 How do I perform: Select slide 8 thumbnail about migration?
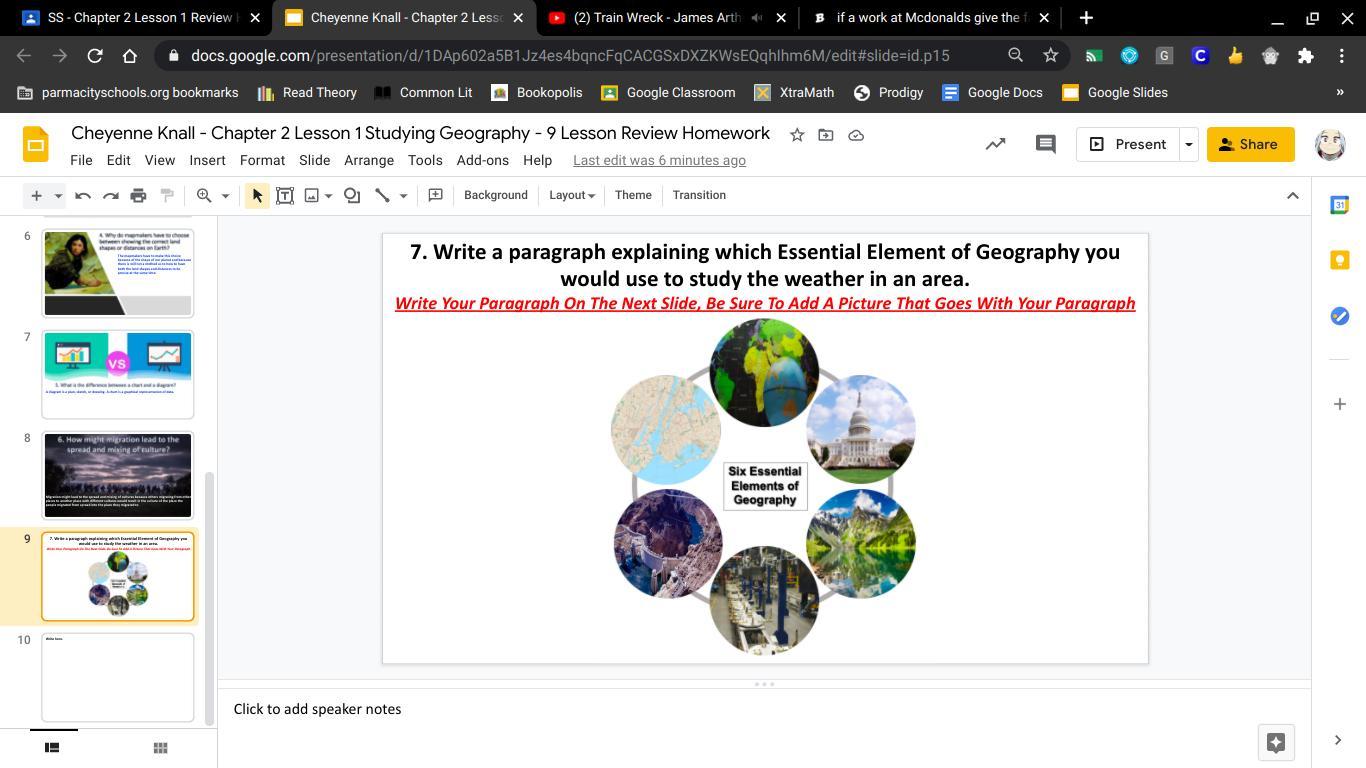click(x=118, y=475)
